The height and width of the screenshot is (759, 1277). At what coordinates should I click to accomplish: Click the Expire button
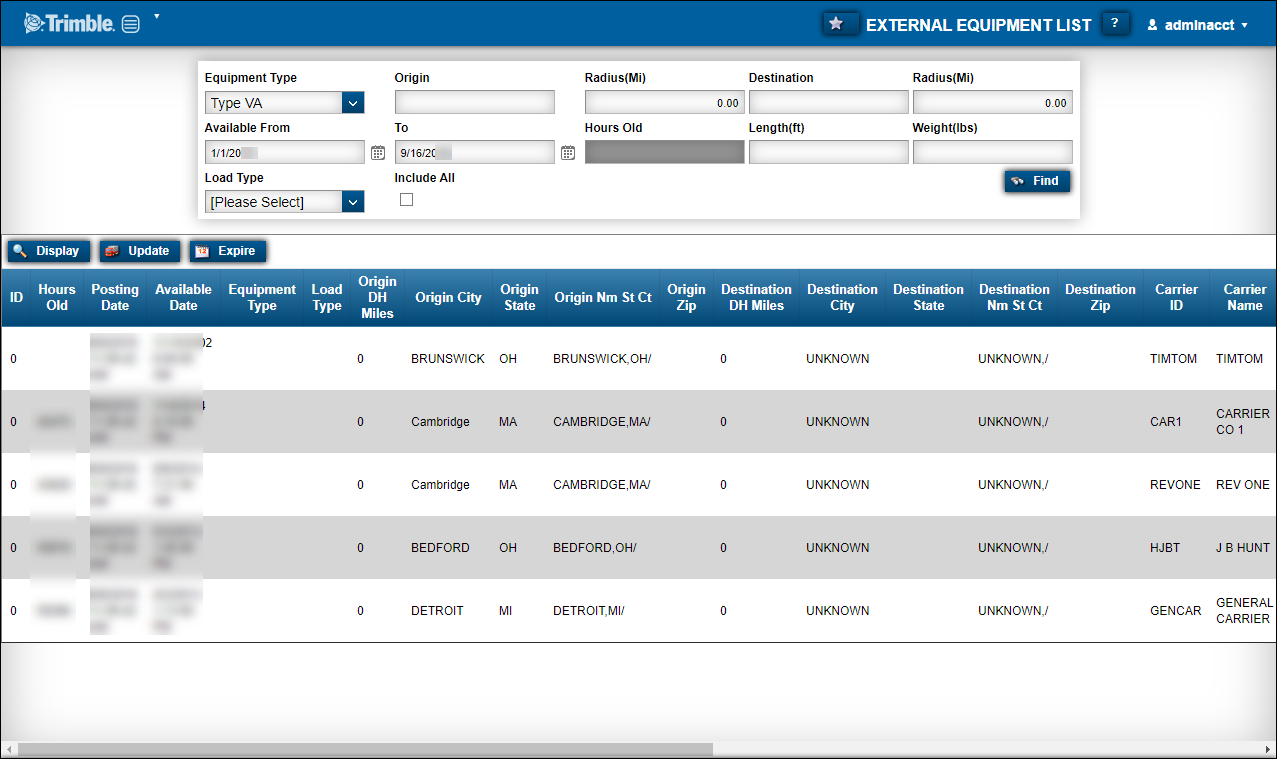(228, 251)
